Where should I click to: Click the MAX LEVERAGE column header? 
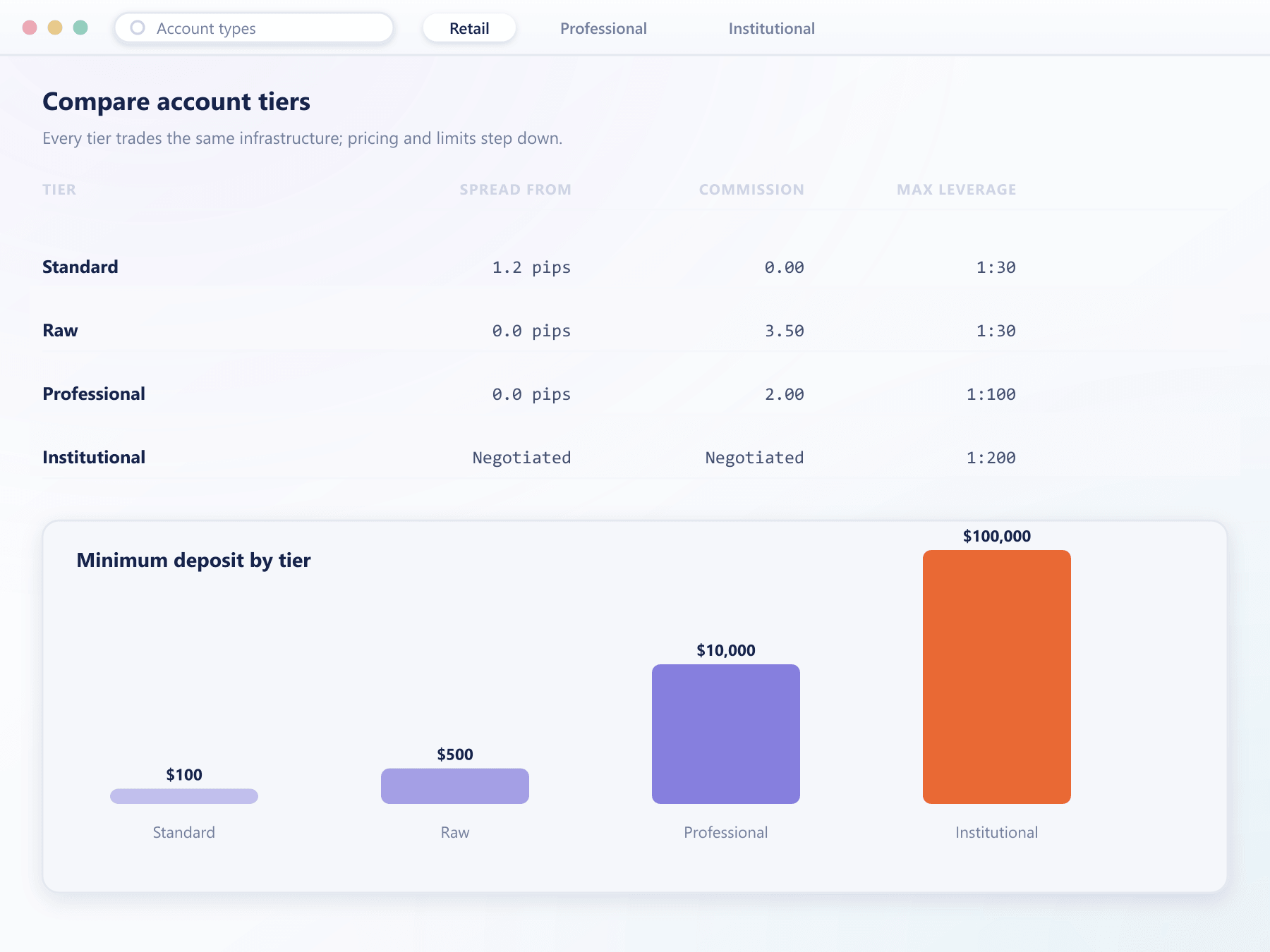[956, 190]
